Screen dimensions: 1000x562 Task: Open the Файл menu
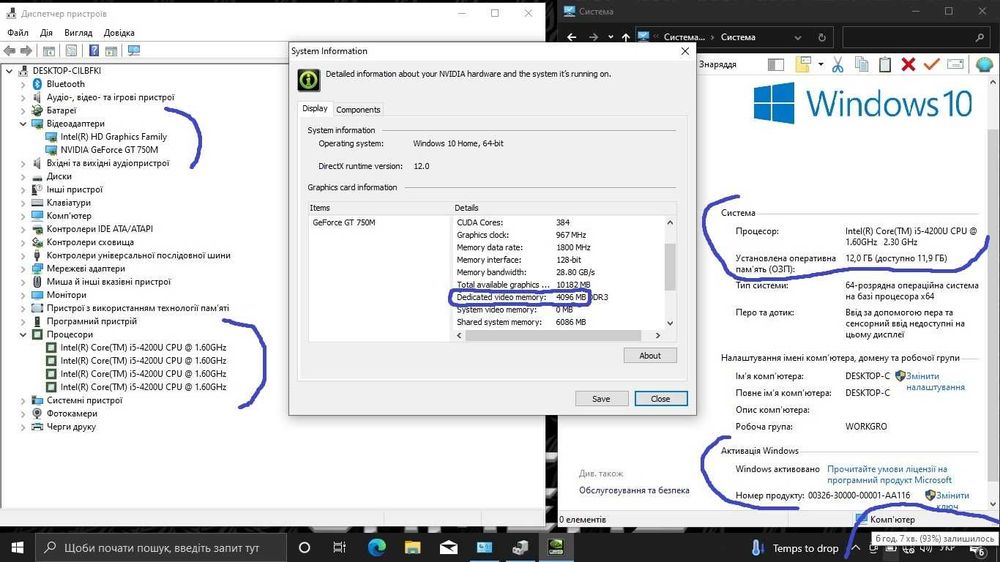click(17, 33)
